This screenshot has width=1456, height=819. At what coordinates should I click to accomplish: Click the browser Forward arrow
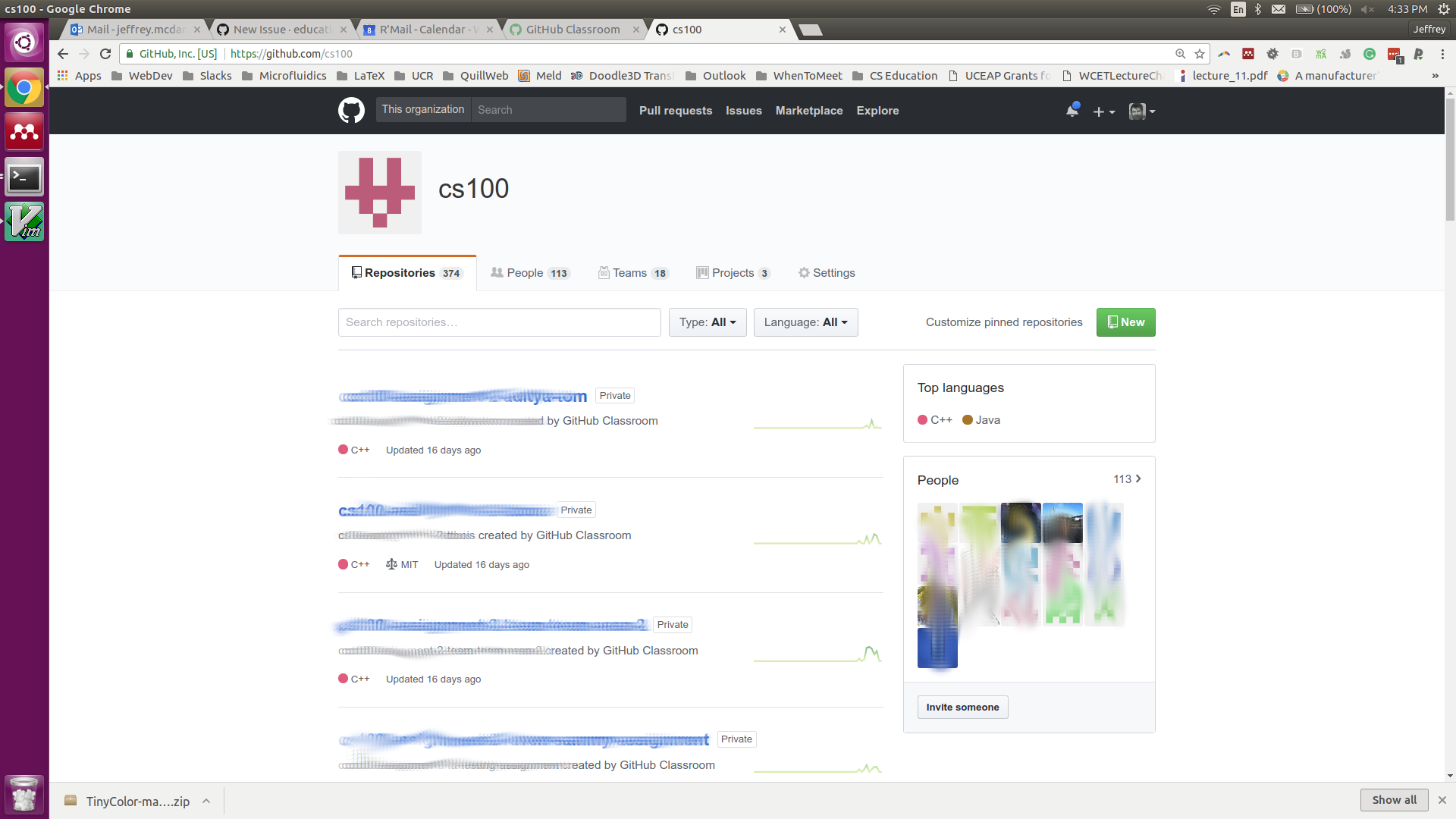[84, 54]
